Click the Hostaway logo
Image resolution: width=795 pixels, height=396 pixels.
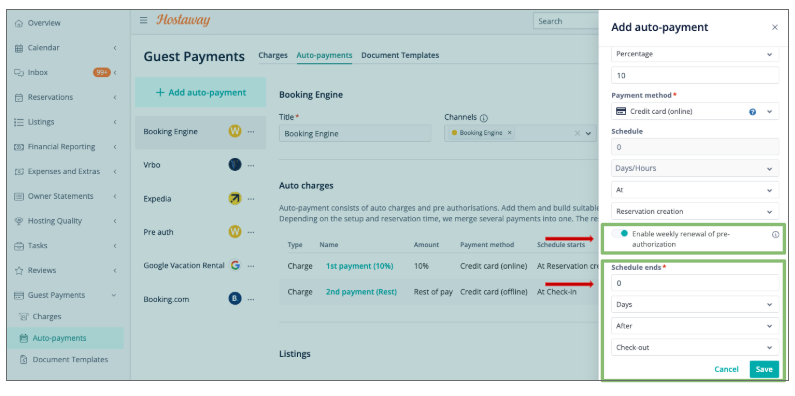(183, 20)
